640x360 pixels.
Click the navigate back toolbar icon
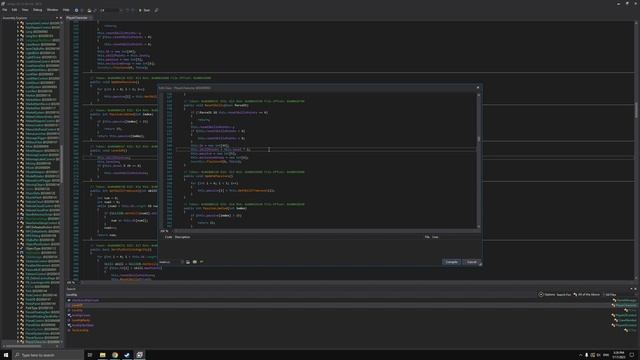[76, 10]
